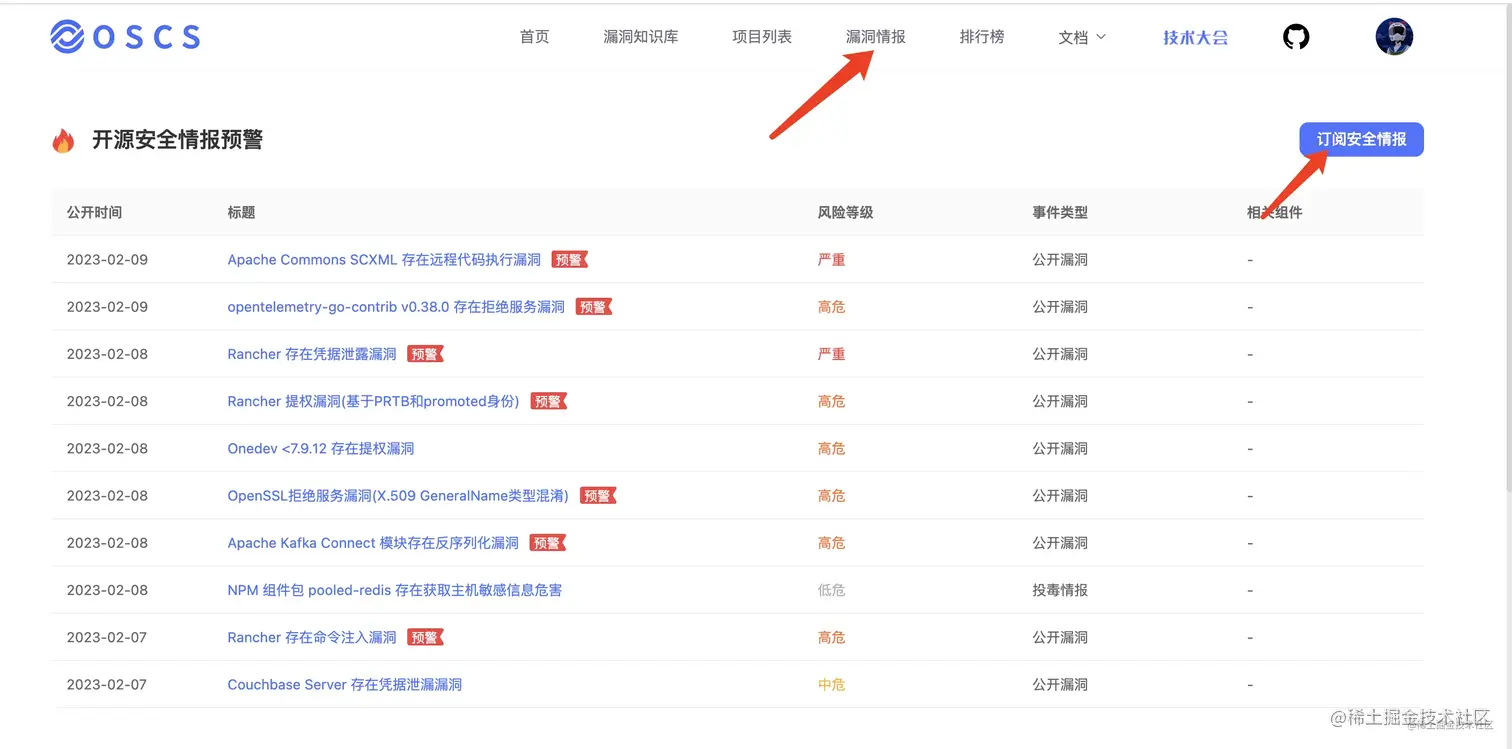Image resolution: width=1512 pixels, height=749 pixels.
Task: Open OpenSSL拒绝服务漏洞(X.509 GeneralName类型混淆) link
Action: [x=398, y=496]
